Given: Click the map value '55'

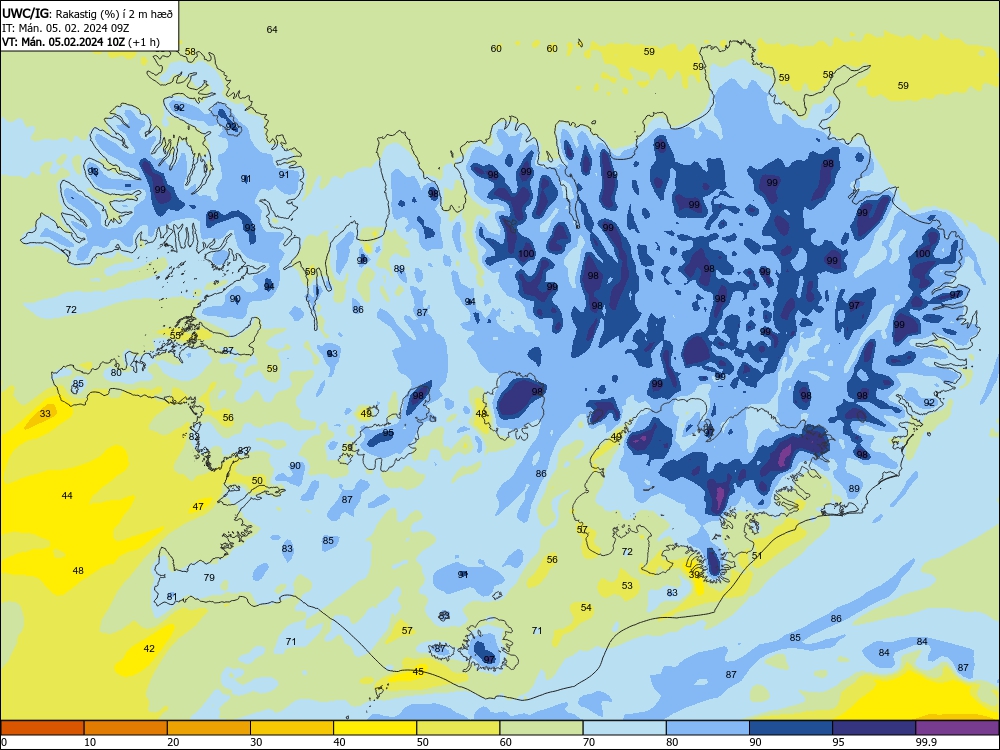Looking at the screenshot, I should click(x=176, y=335).
